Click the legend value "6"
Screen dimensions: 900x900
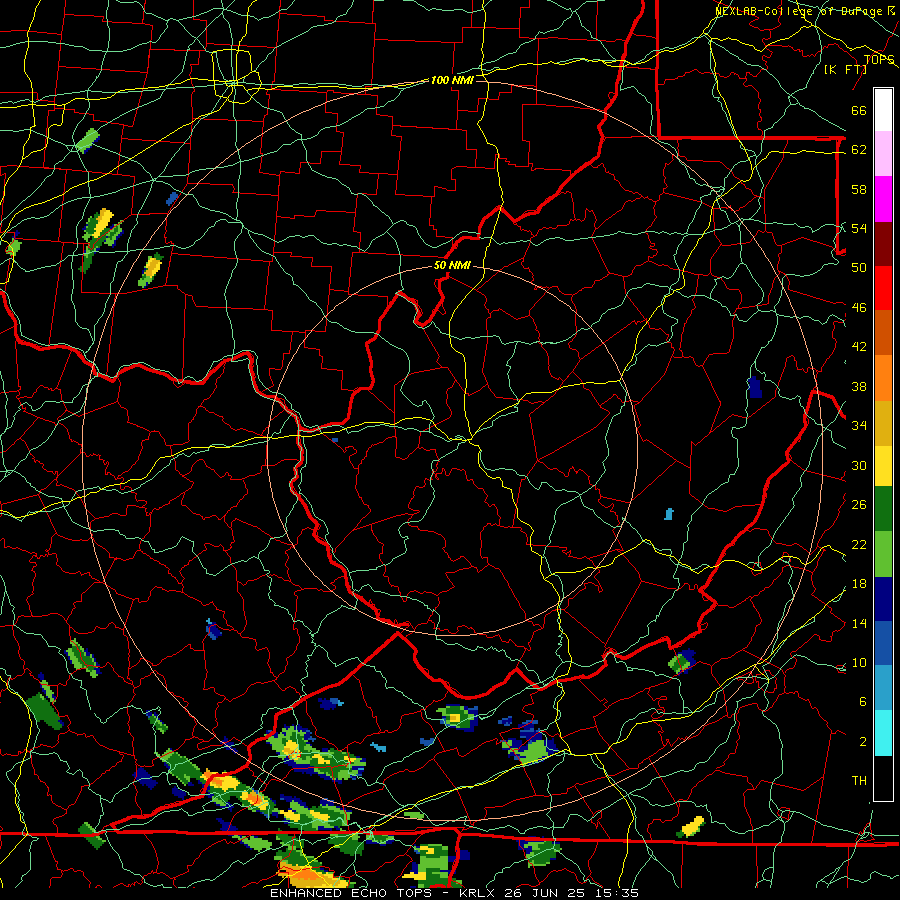pyautogui.click(x=863, y=702)
